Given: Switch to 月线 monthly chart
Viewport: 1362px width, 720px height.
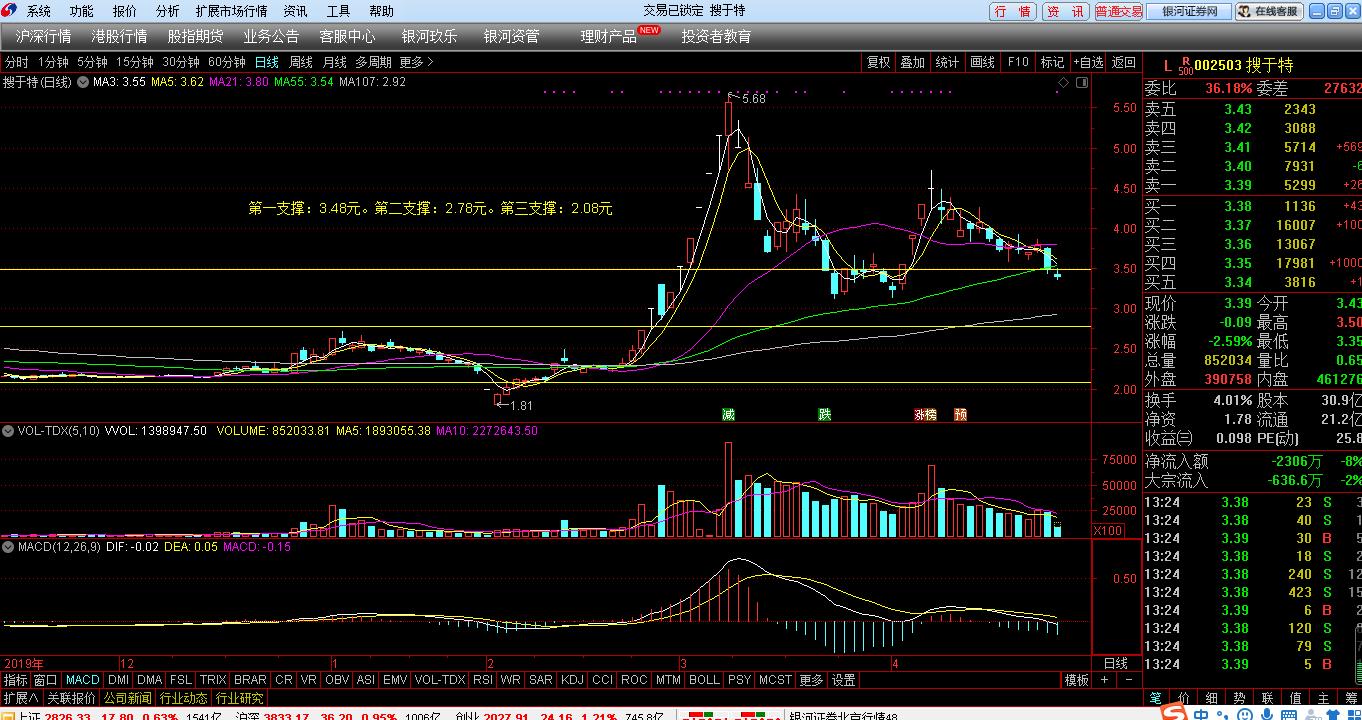Looking at the screenshot, I should (334, 62).
